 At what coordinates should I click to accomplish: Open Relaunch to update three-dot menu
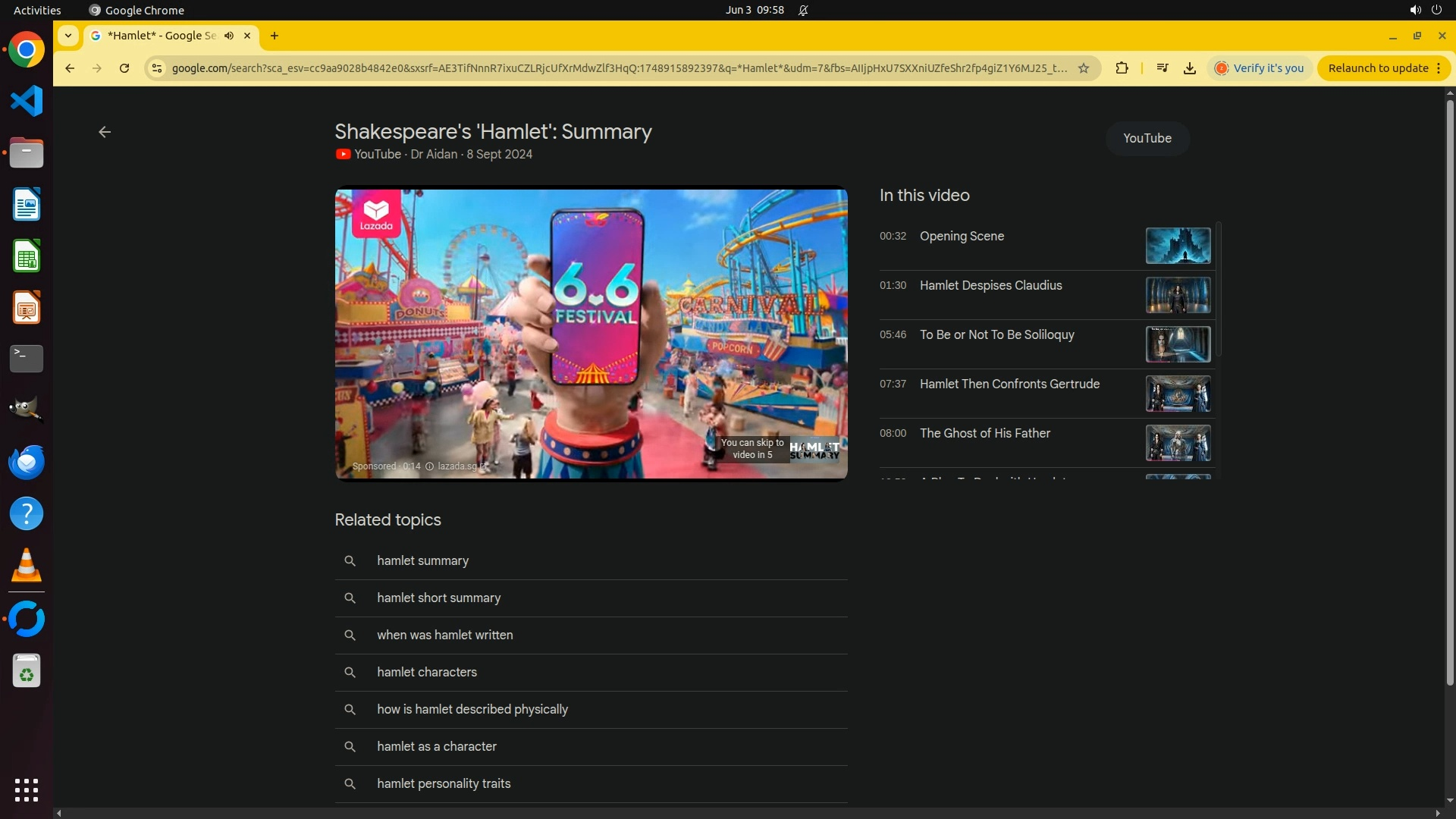pyautogui.click(x=1439, y=68)
